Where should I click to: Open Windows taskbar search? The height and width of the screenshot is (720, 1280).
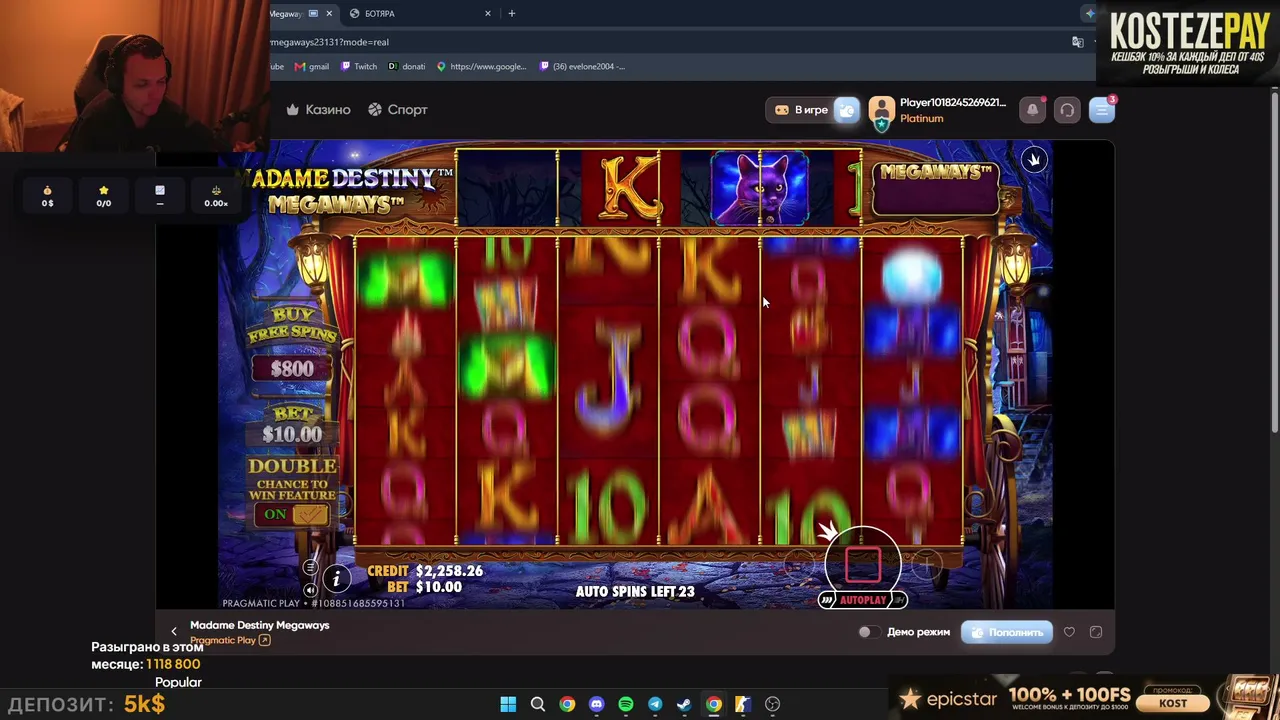pyautogui.click(x=538, y=704)
